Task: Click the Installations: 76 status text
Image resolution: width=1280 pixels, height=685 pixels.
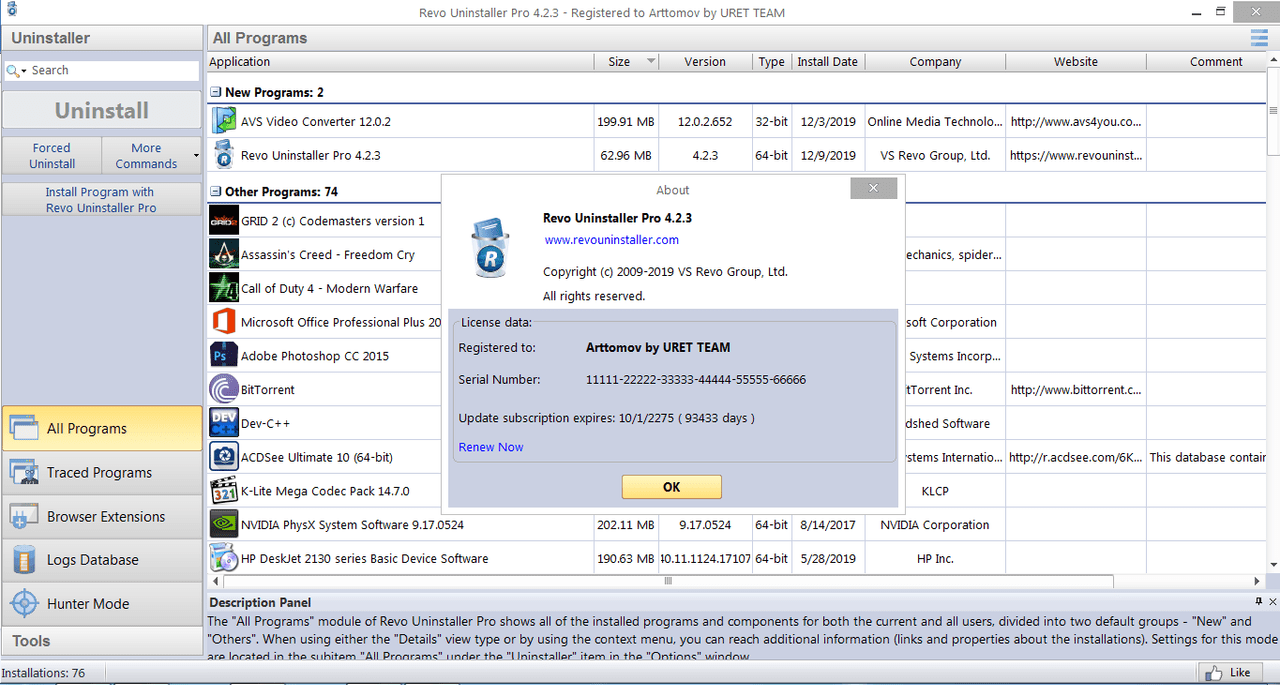Action: (44, 673)
